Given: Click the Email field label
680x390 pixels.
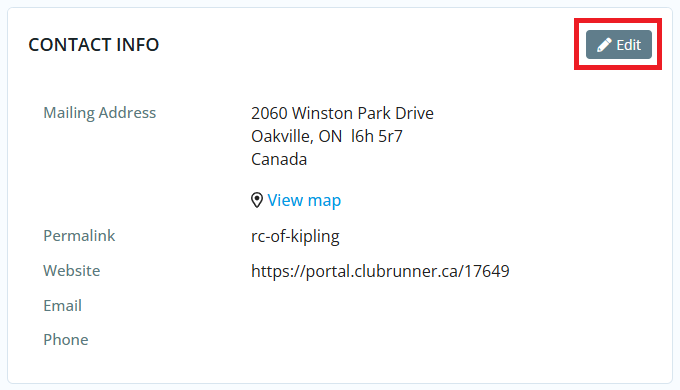Looking at the screenshot, I should coord(62,305).
